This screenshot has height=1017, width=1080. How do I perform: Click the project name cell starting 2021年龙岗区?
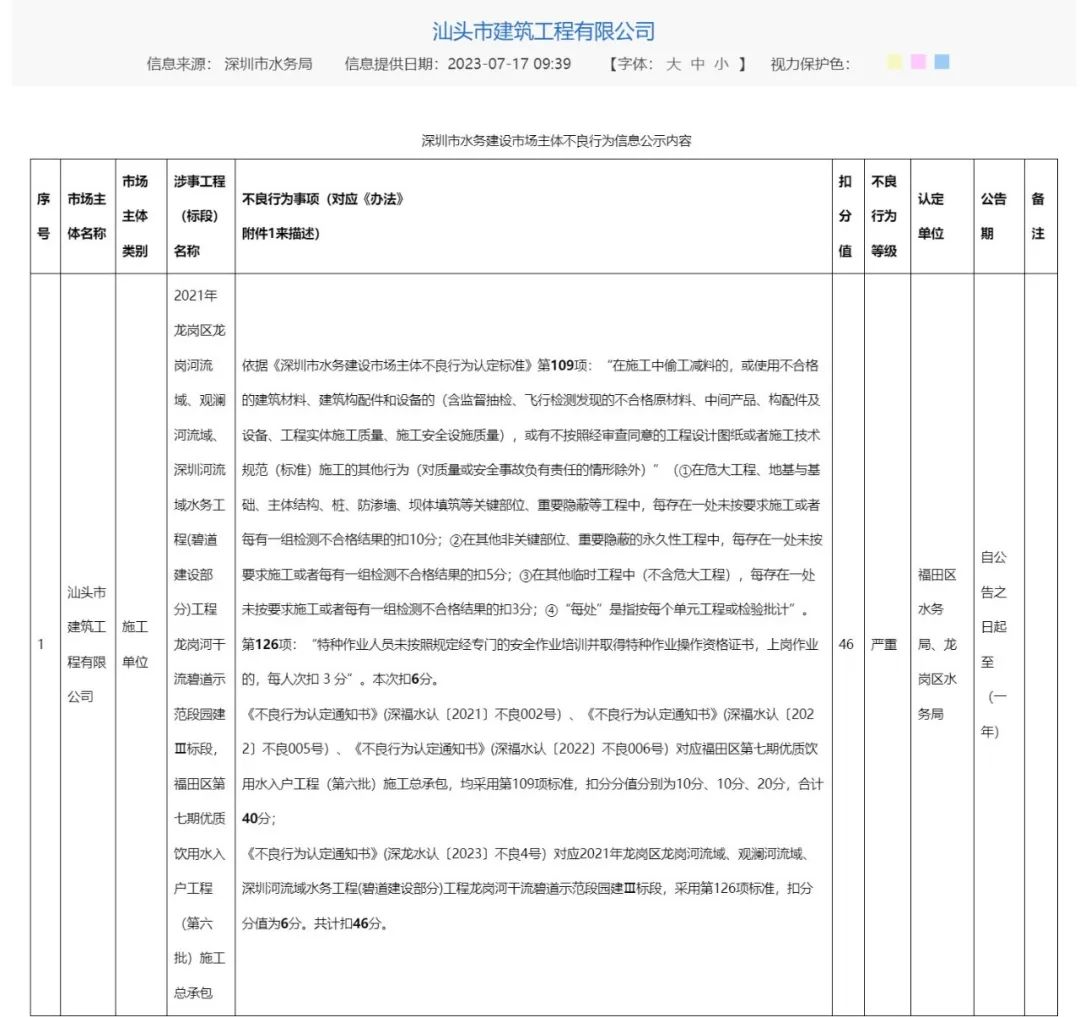tap(200, 644)
